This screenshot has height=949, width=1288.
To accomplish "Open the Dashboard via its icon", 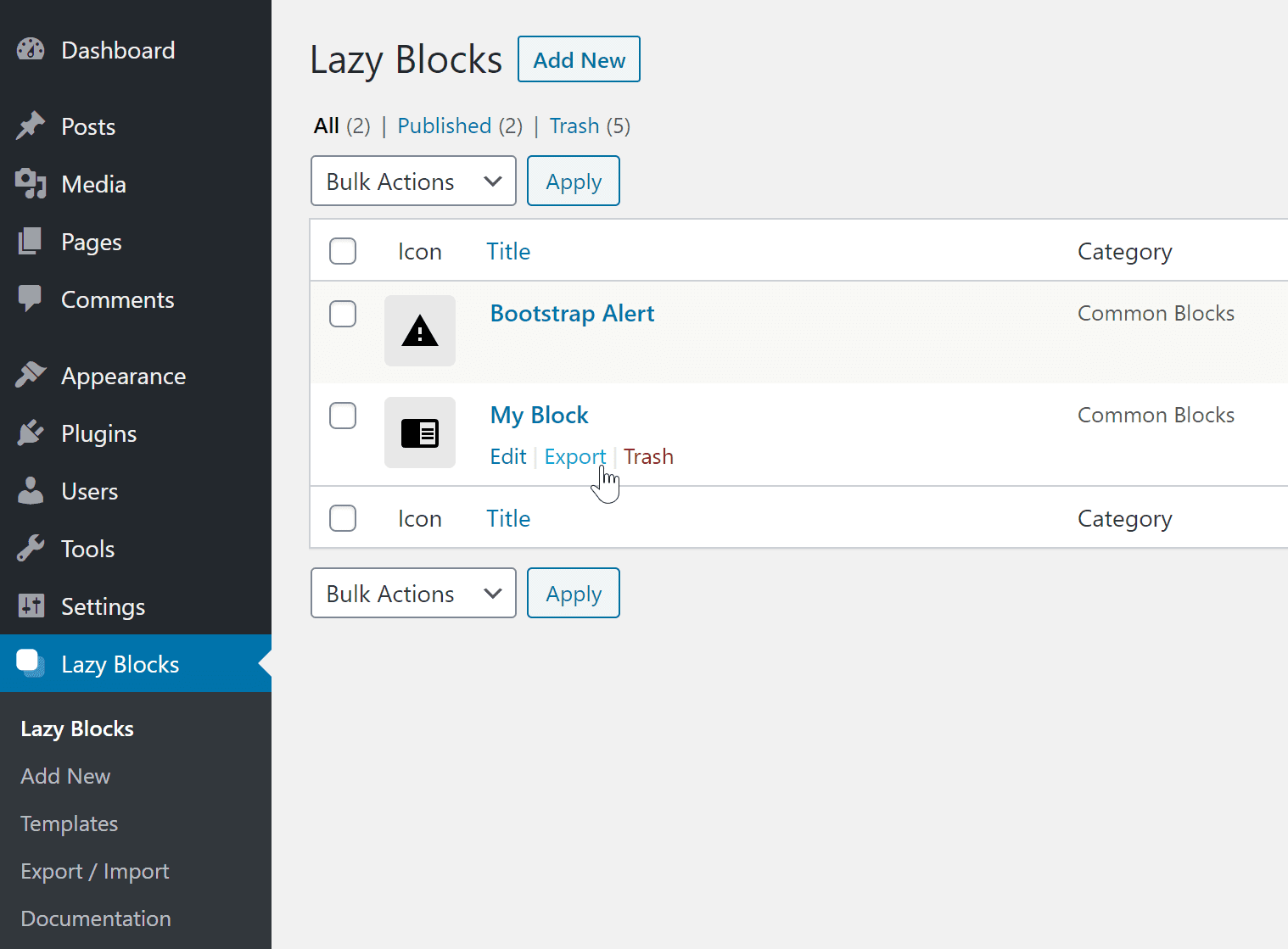I will coord(31,49).
